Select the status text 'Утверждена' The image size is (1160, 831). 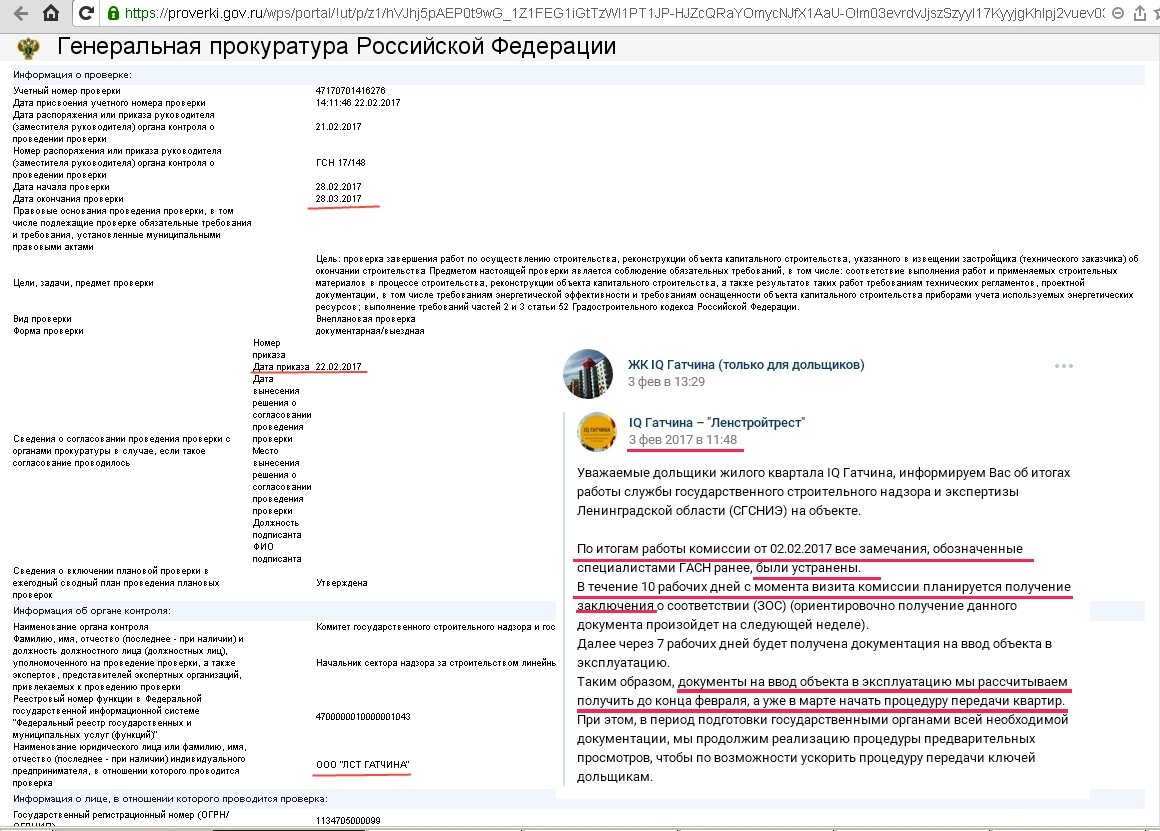click(x=341, y=582)
